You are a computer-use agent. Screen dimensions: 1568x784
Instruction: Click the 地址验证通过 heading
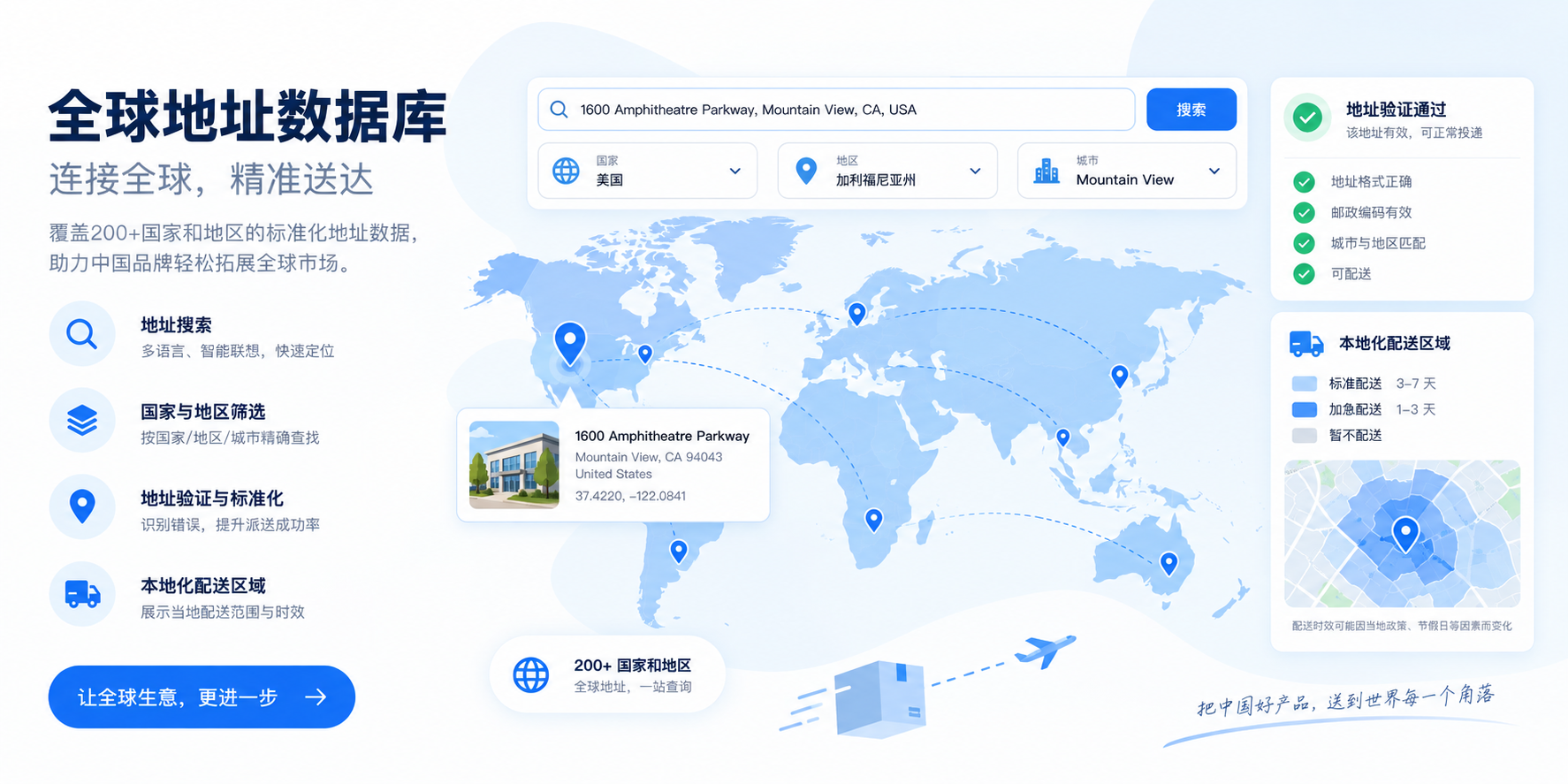click(1396, 110)
